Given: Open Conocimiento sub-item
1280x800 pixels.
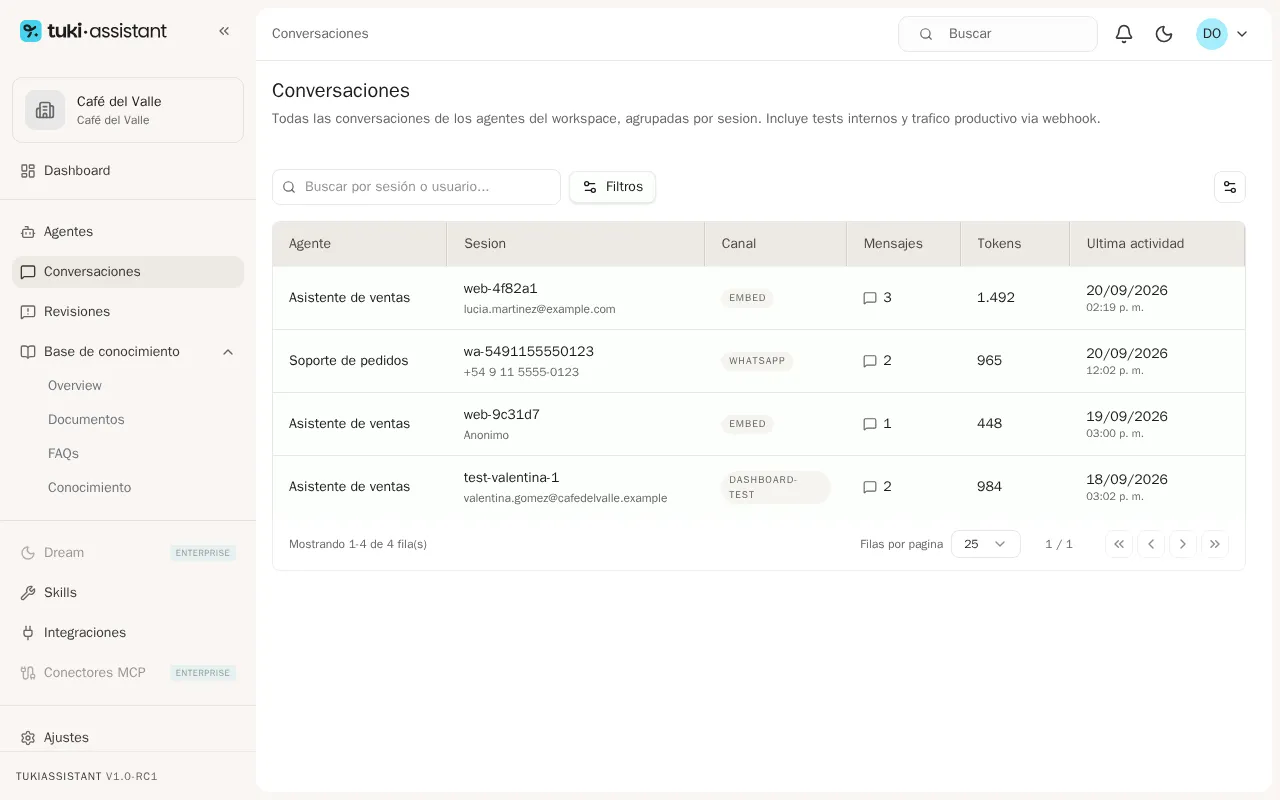Looking at the screenshot, I should tap(89, 488).
